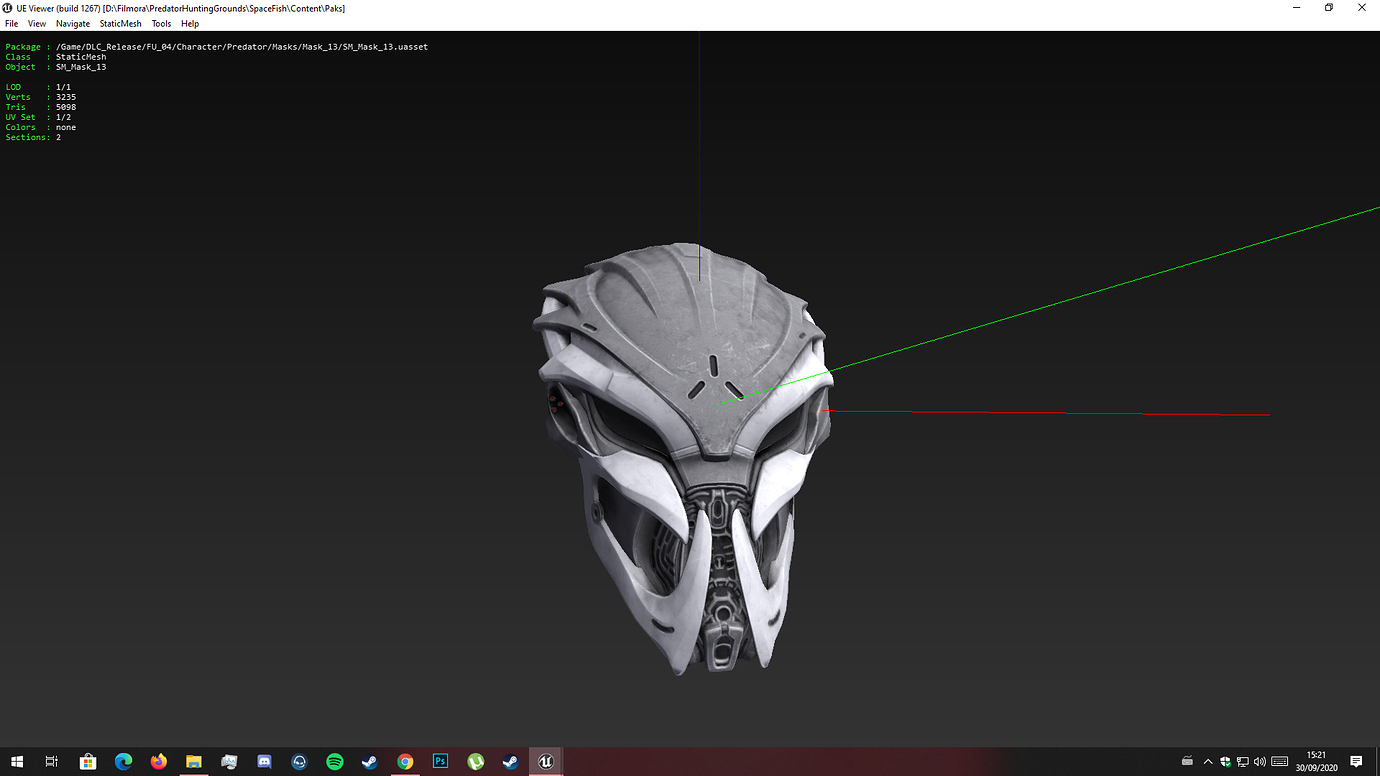The width and height of the screenshot is (1380, 776).
Task: Open the photo viewer taskbar icon beside Discord
Action: pos(229,761)
